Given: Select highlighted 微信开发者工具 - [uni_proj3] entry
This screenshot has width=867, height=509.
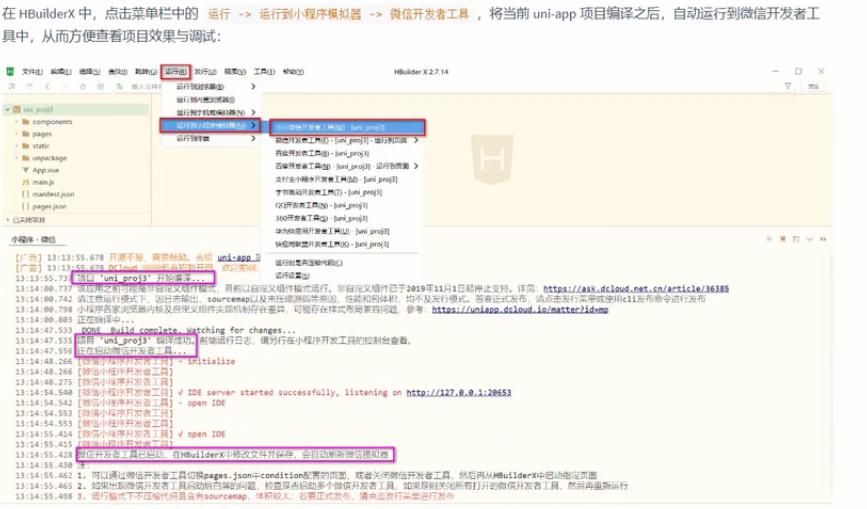Looking at the screenshot, I should [348, 128].
